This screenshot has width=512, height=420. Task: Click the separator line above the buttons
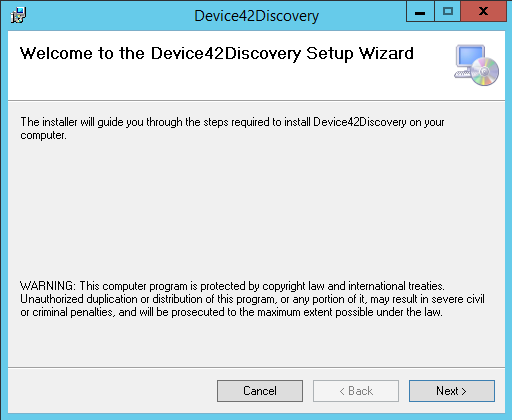tap(256, 367)
